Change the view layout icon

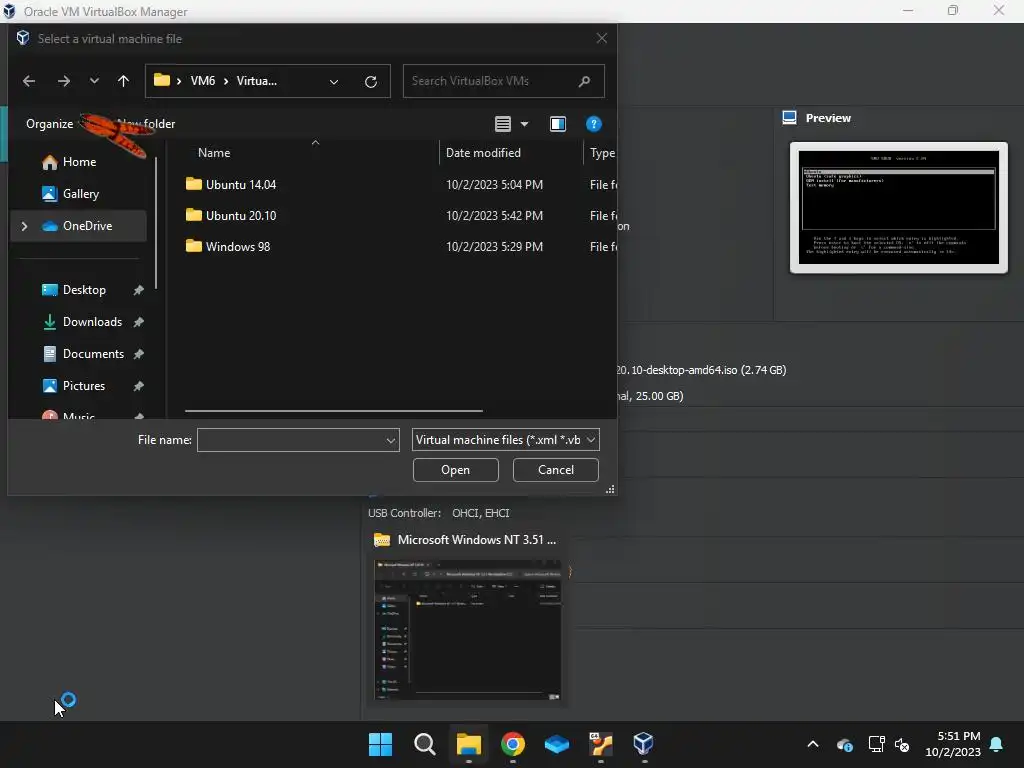point(502,124)
